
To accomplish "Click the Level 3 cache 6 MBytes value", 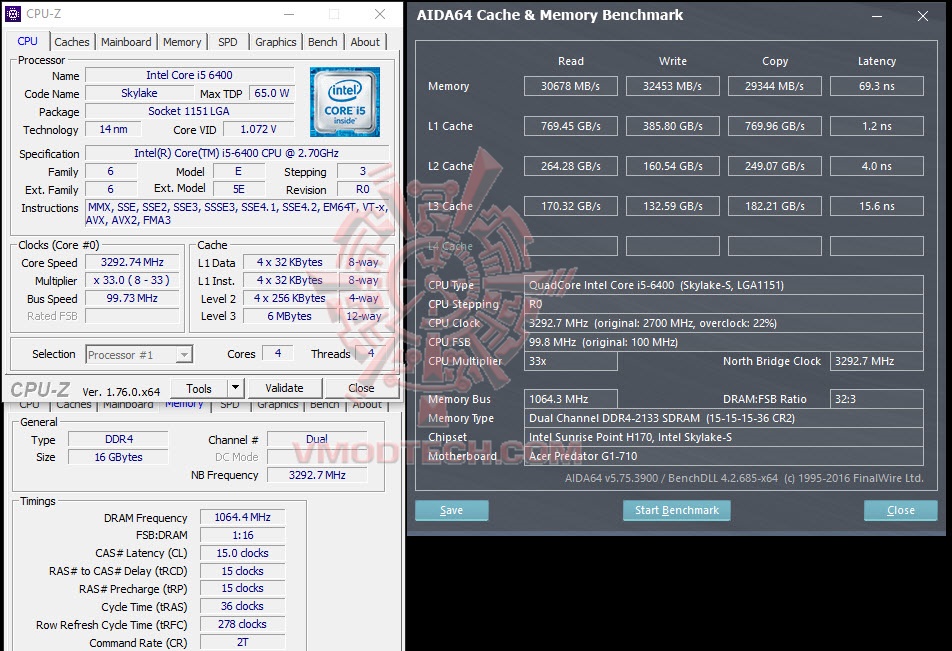I will [289, 316].
